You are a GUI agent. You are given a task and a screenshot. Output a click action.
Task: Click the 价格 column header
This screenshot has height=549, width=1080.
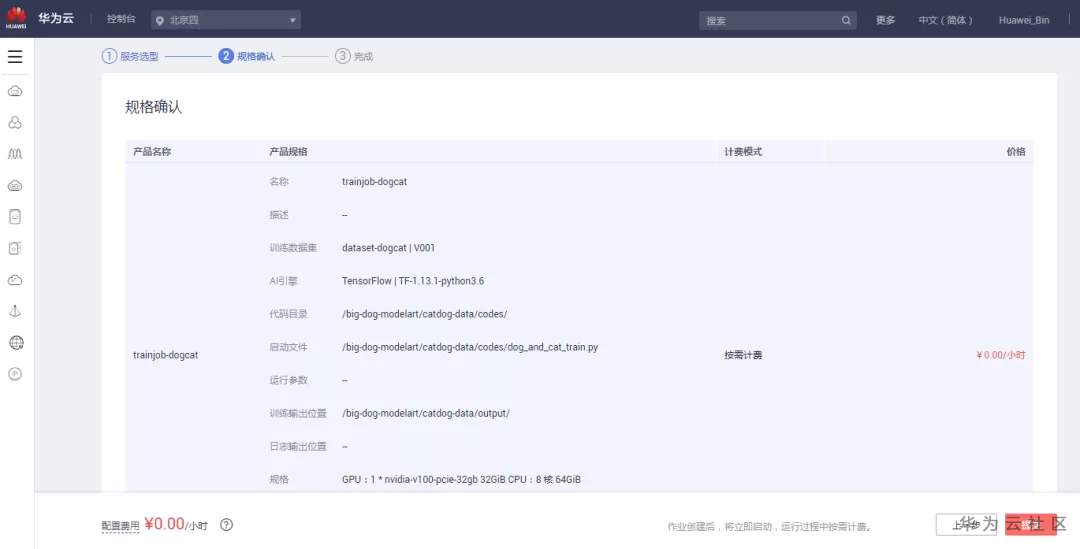point(1016,152)
